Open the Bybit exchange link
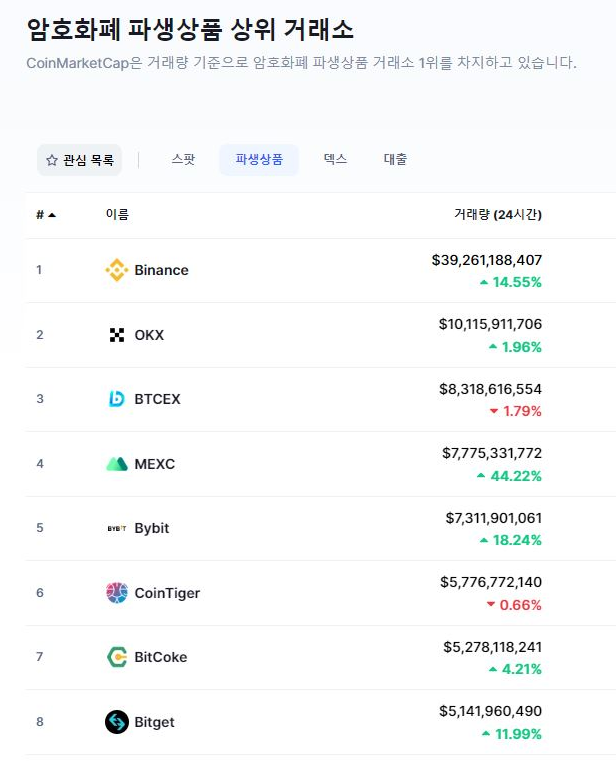The image size is (616, 765). point(152,528)
